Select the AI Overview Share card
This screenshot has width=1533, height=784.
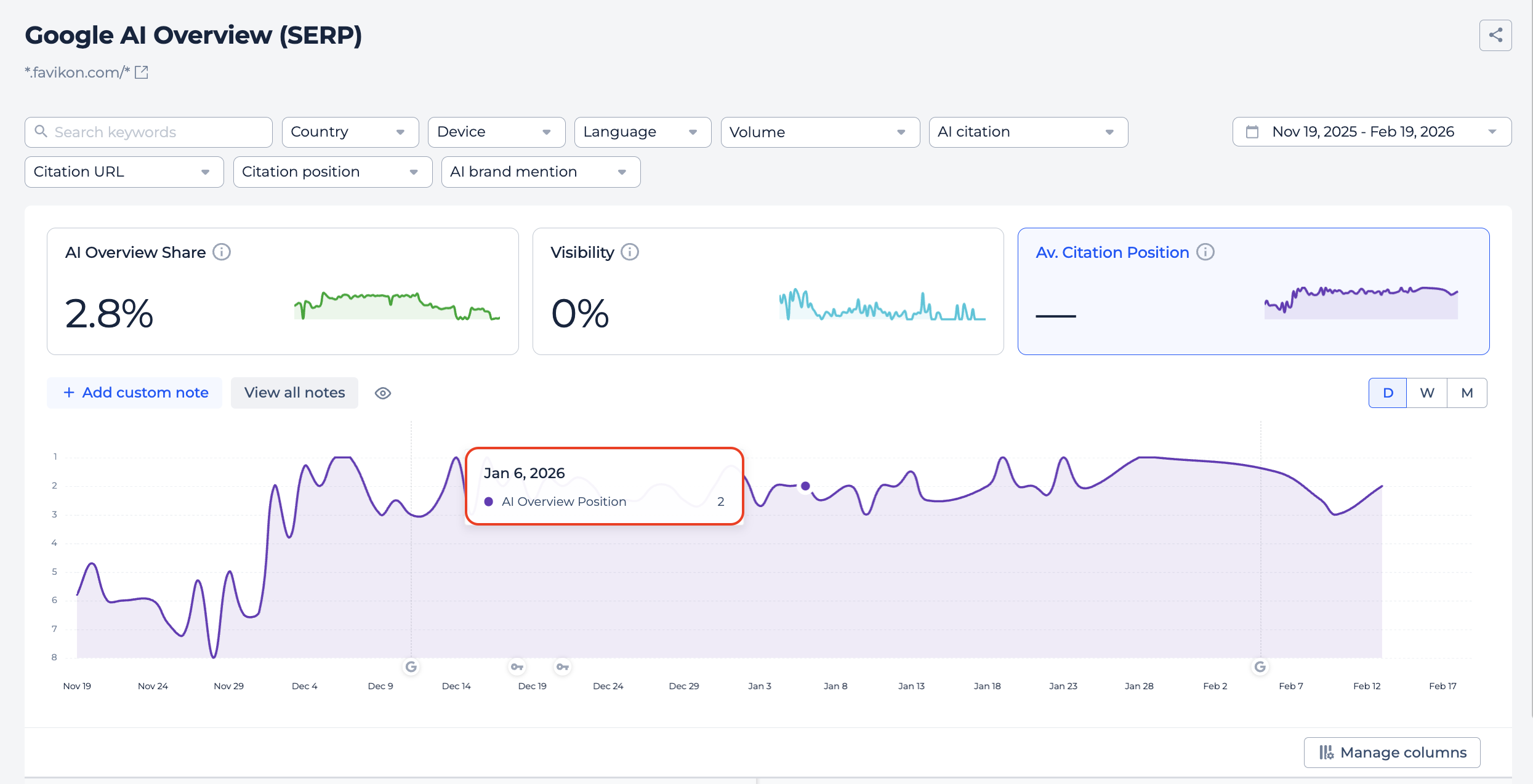click(x=283, y=292)
